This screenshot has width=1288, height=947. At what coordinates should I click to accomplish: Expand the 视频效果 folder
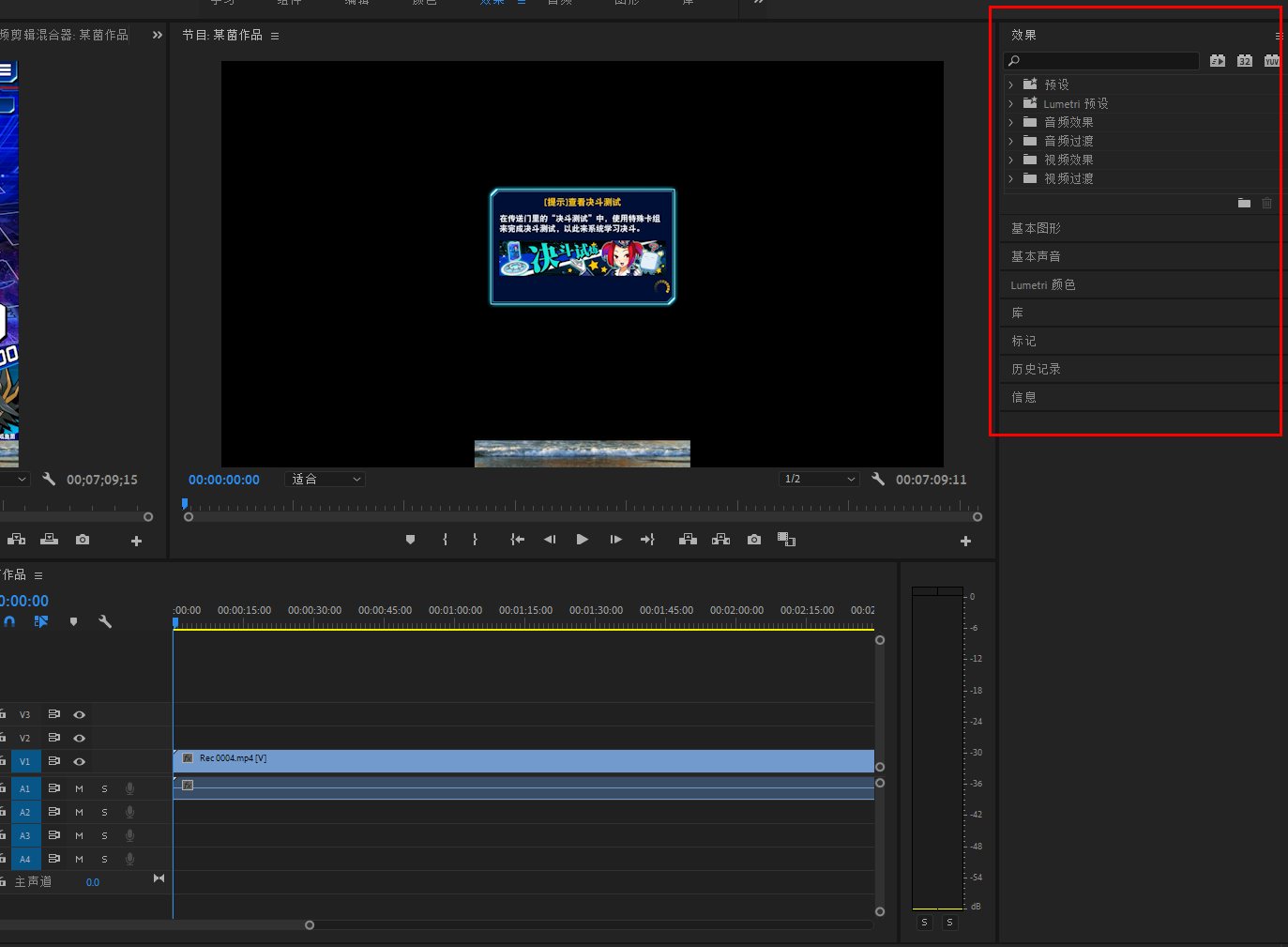[1011, 160]
